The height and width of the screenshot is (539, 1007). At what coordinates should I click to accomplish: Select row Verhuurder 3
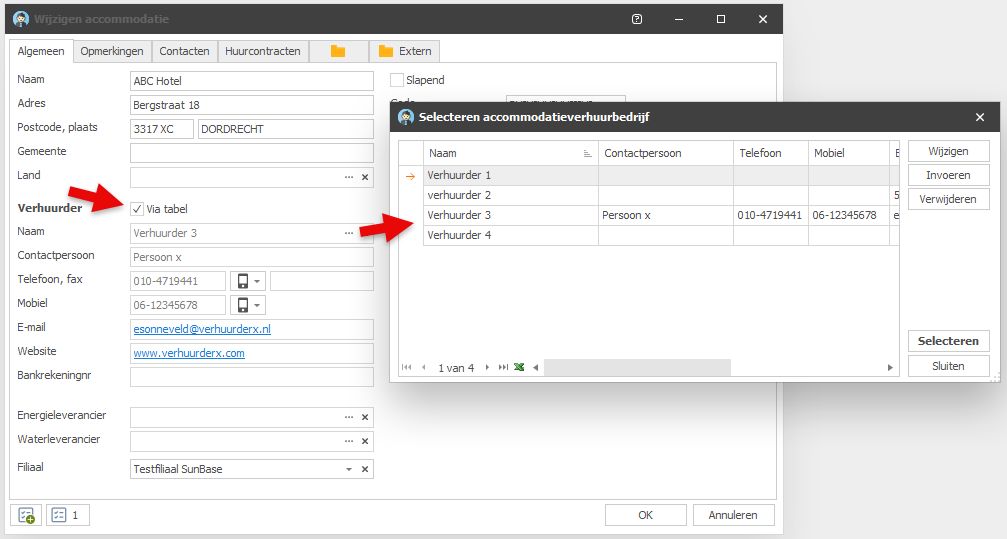pos(649,215)
